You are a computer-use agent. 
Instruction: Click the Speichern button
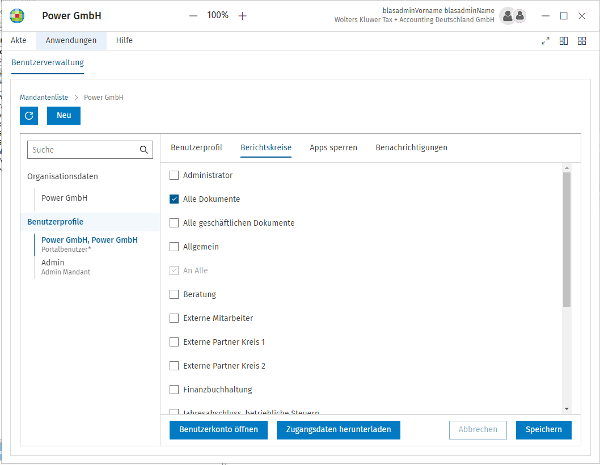pyautogui.click(x=544, y=430)
